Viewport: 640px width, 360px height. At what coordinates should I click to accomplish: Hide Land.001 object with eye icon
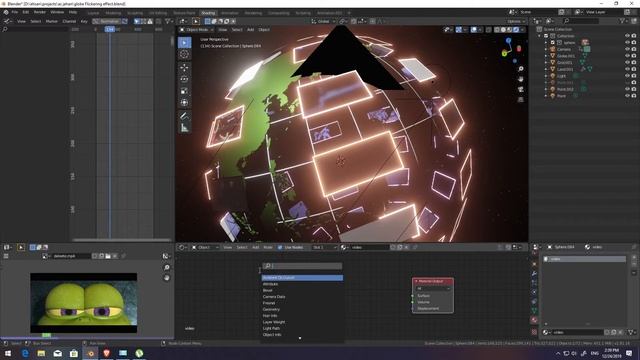627,69
